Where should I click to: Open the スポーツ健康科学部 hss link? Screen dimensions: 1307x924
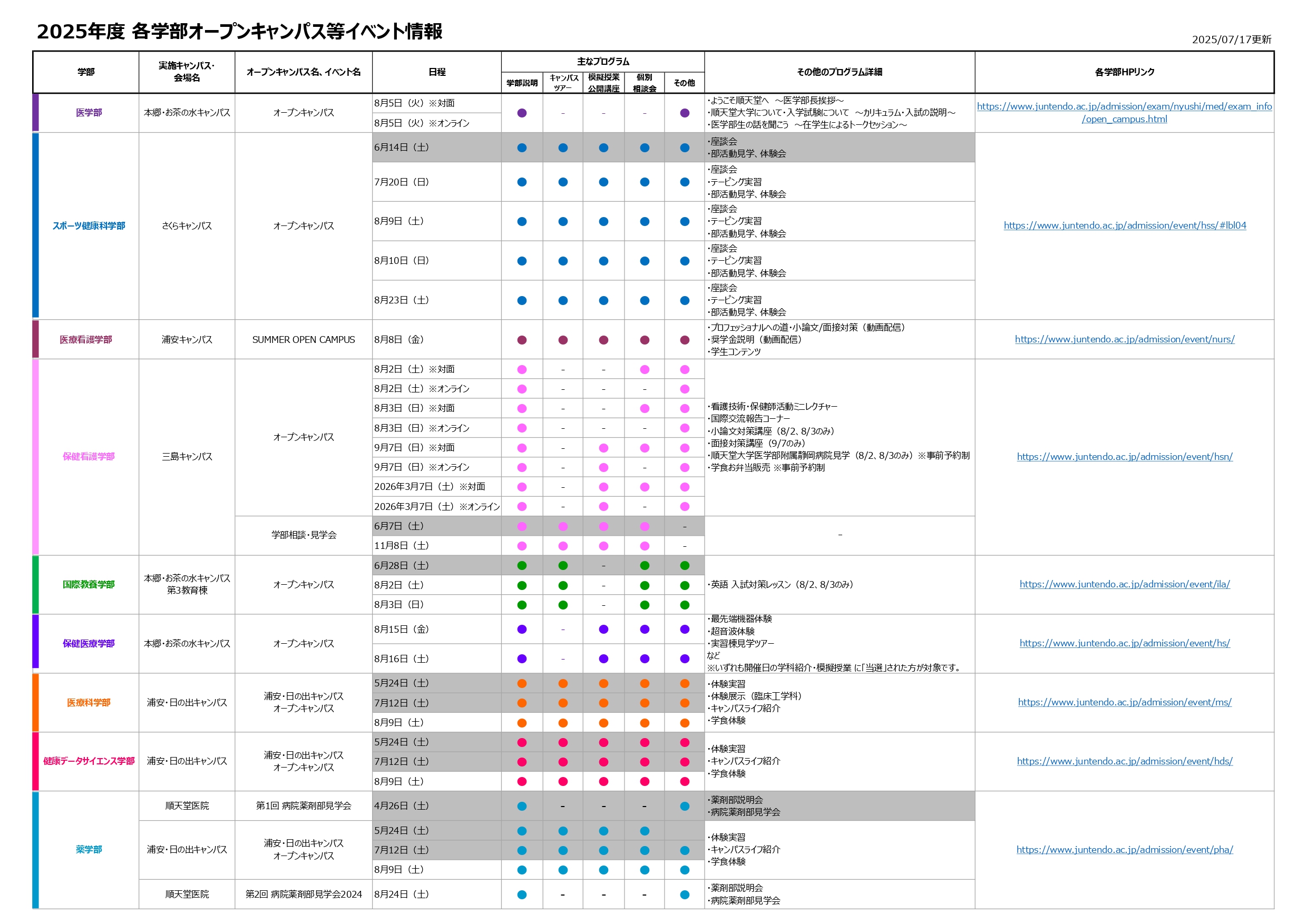(1125, 225)
